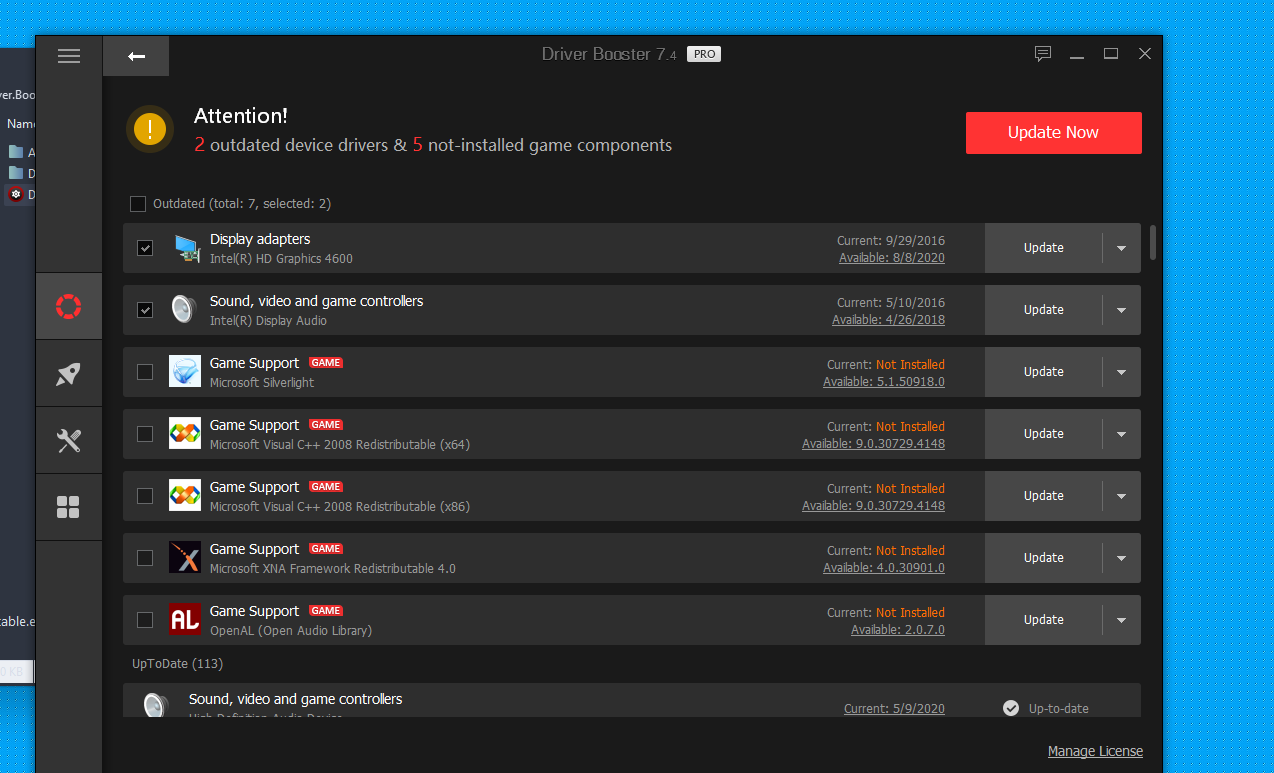Expand dropdown arrow for OpenAL update
The width and height of the screenshot is (1274, 773).
point(1121,620)
